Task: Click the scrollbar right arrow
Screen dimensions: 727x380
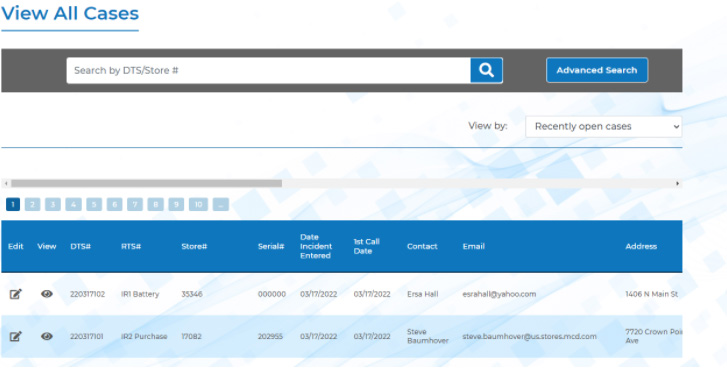Action: [677, 184]
